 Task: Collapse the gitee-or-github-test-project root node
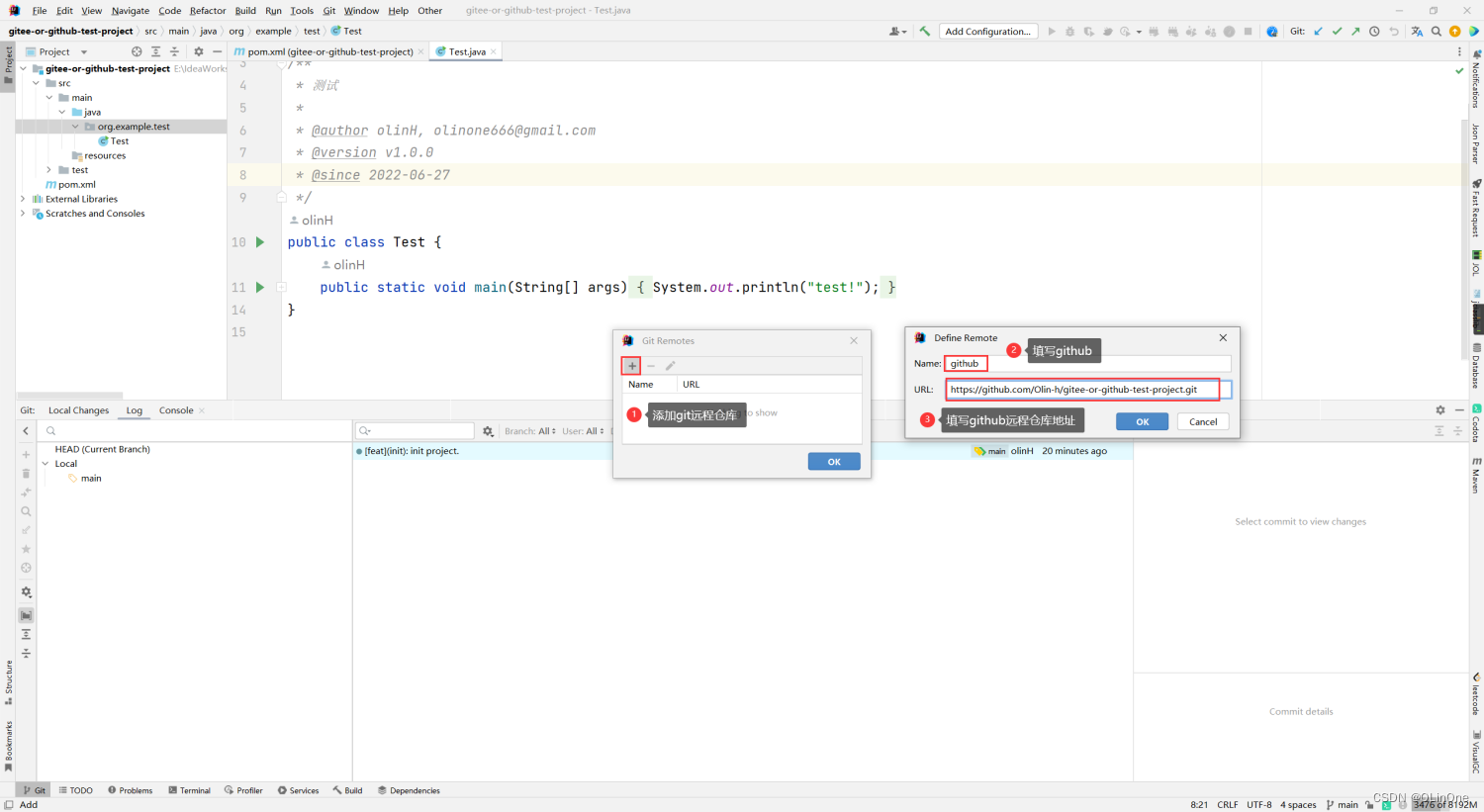tap(23, 69)
